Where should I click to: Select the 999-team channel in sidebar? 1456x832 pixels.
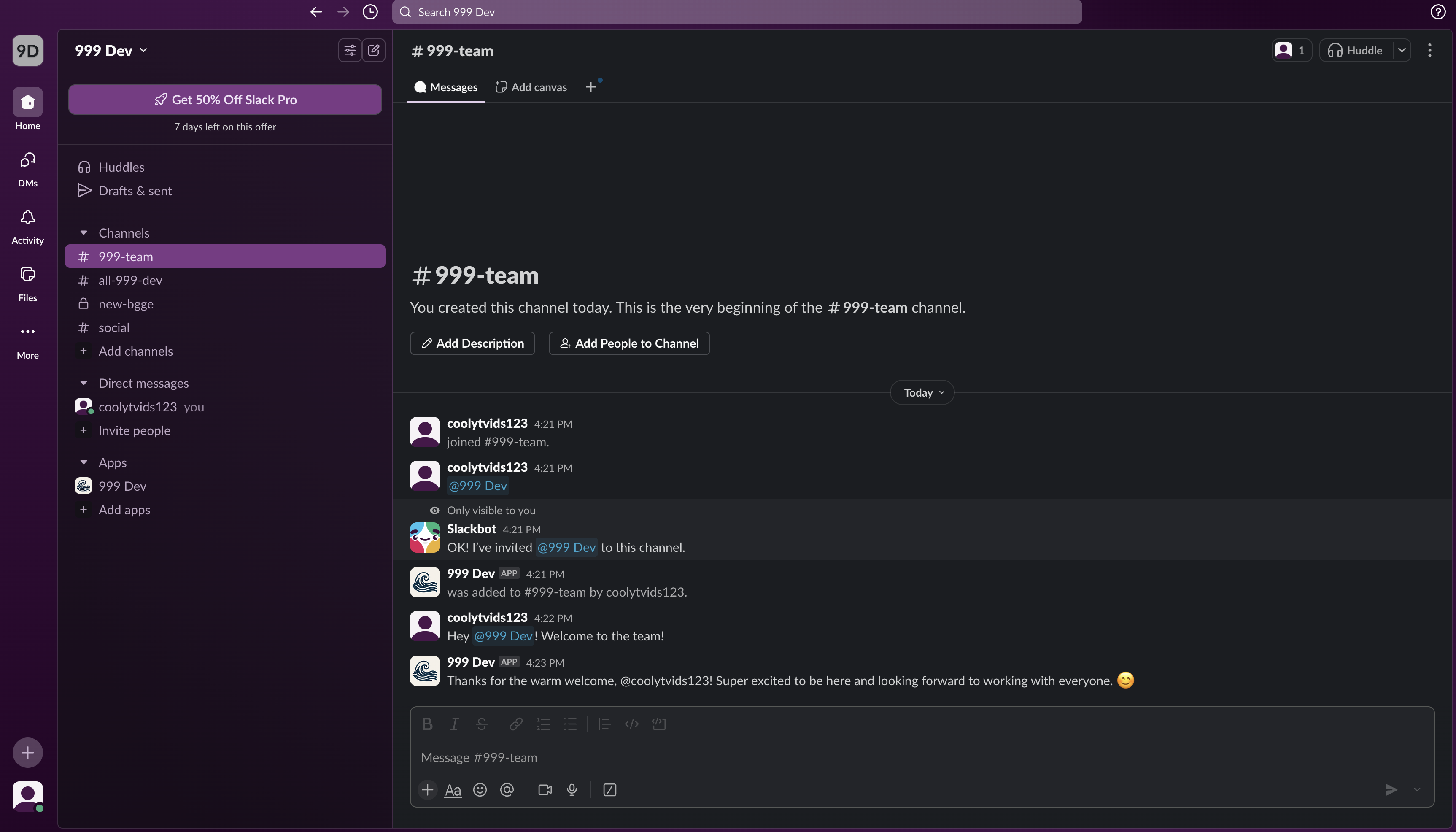[225, 257]
